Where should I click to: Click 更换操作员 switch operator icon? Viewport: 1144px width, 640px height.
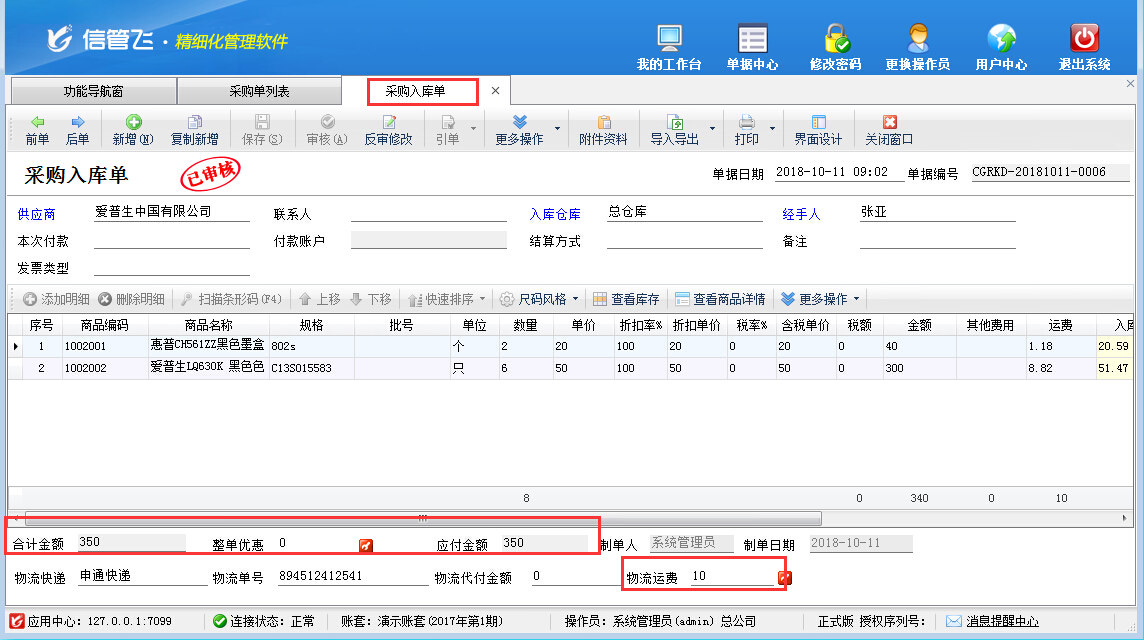917,46
